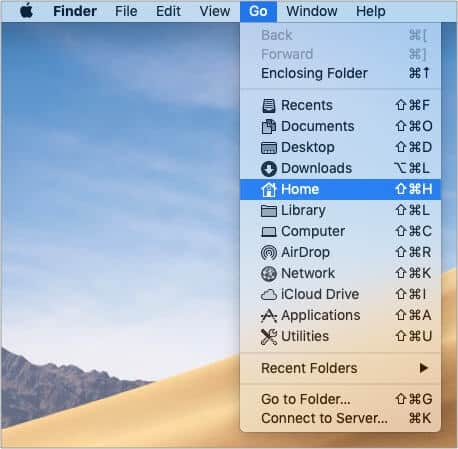Click the Recents stack icon
The height and width of the screenshot is (449, 458).
click(269, 106)
